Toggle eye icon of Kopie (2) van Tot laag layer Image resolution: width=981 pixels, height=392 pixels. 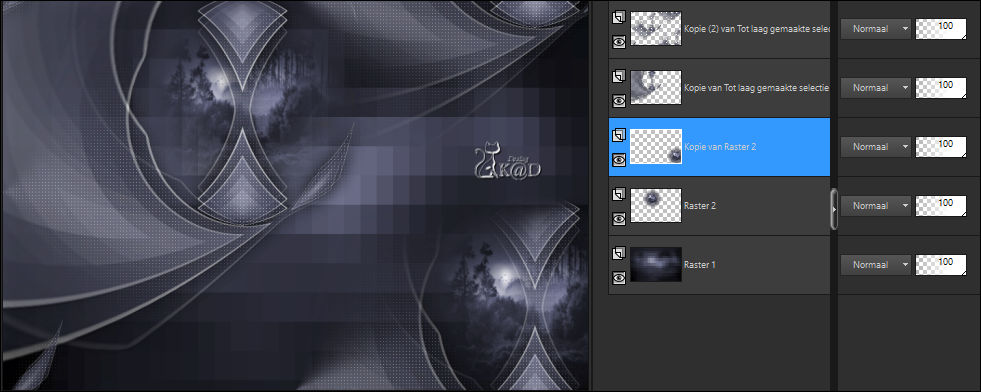[x=619, y=42]
